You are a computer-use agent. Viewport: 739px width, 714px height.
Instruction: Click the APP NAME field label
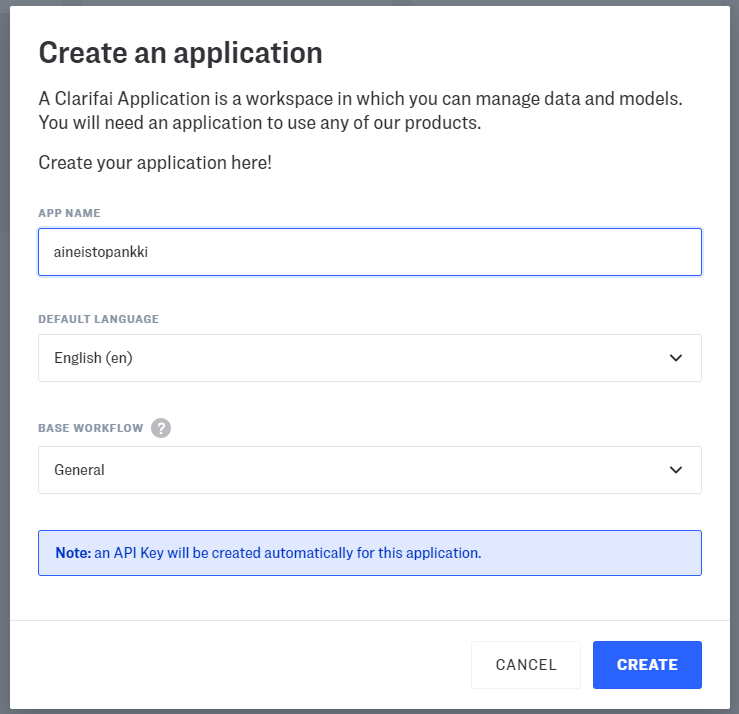(x=69, y=213)
